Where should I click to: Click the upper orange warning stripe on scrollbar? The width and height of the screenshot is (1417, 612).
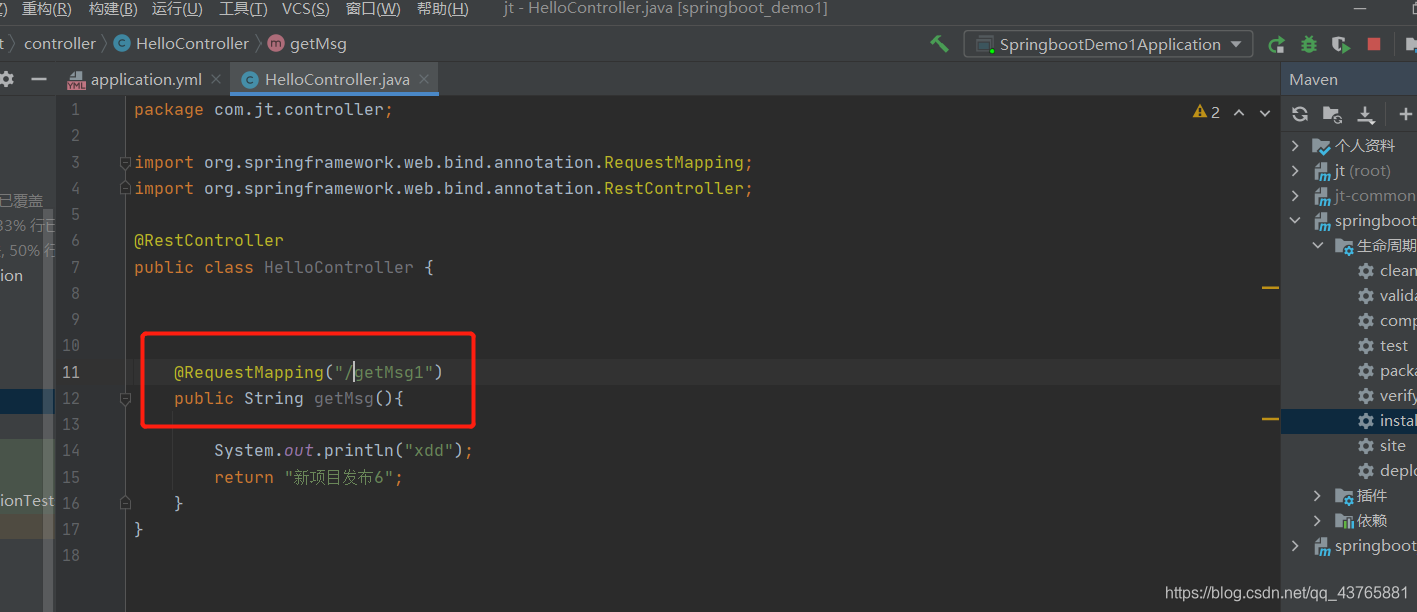click(1270, 288)
